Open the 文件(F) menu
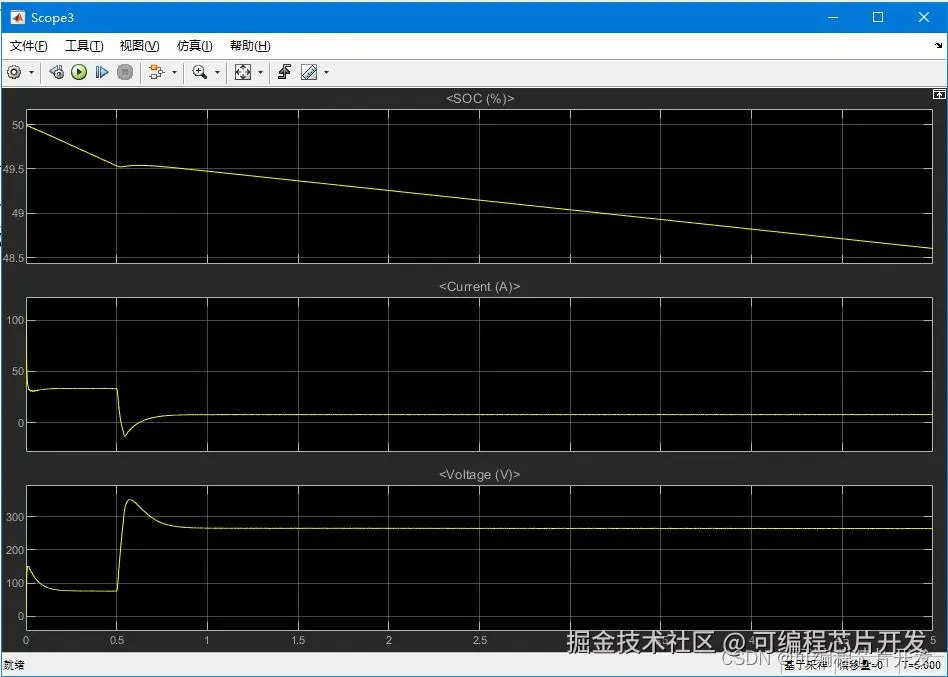This screenshot has height=677, width=948. click(x=28, y=46)
